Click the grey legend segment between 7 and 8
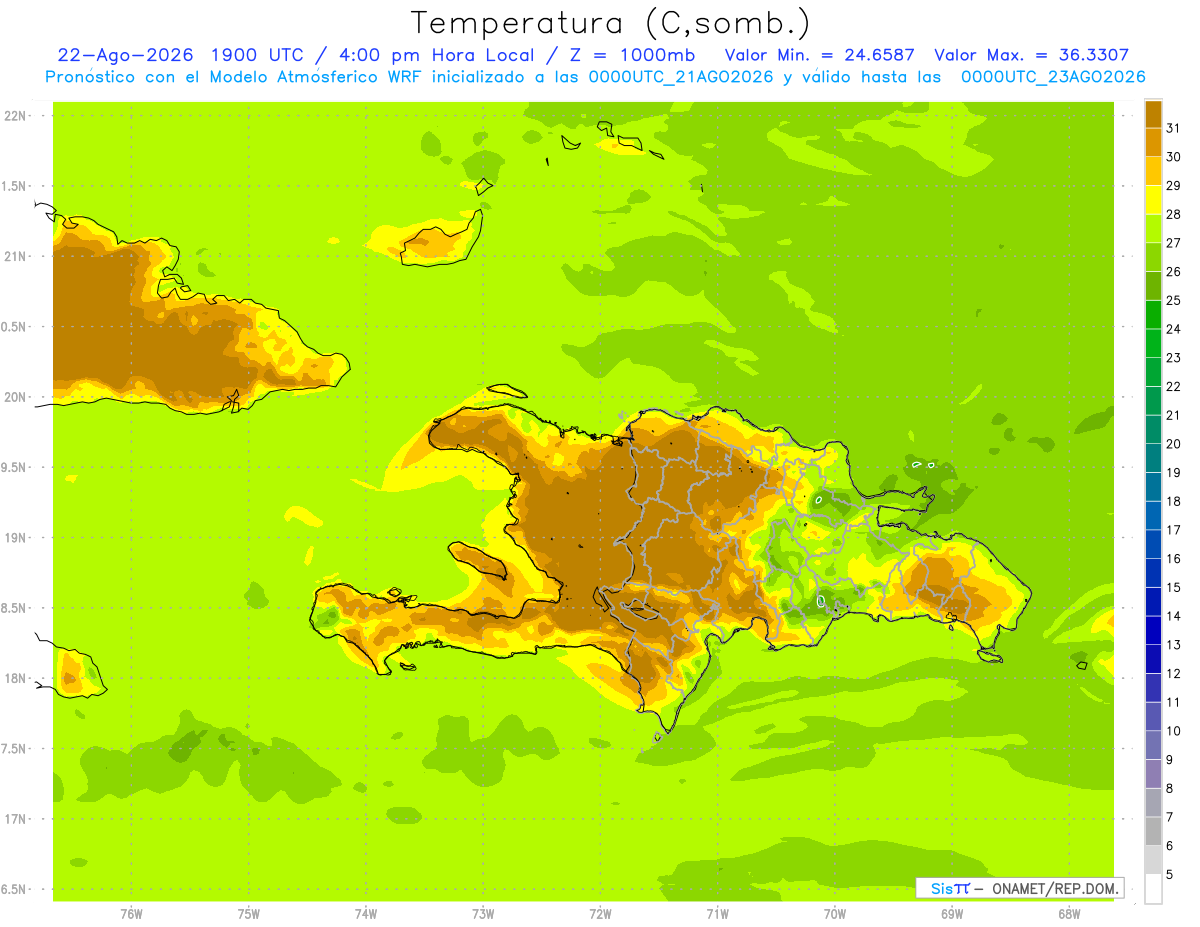 pyautogui.click(x=1153, y=802)
